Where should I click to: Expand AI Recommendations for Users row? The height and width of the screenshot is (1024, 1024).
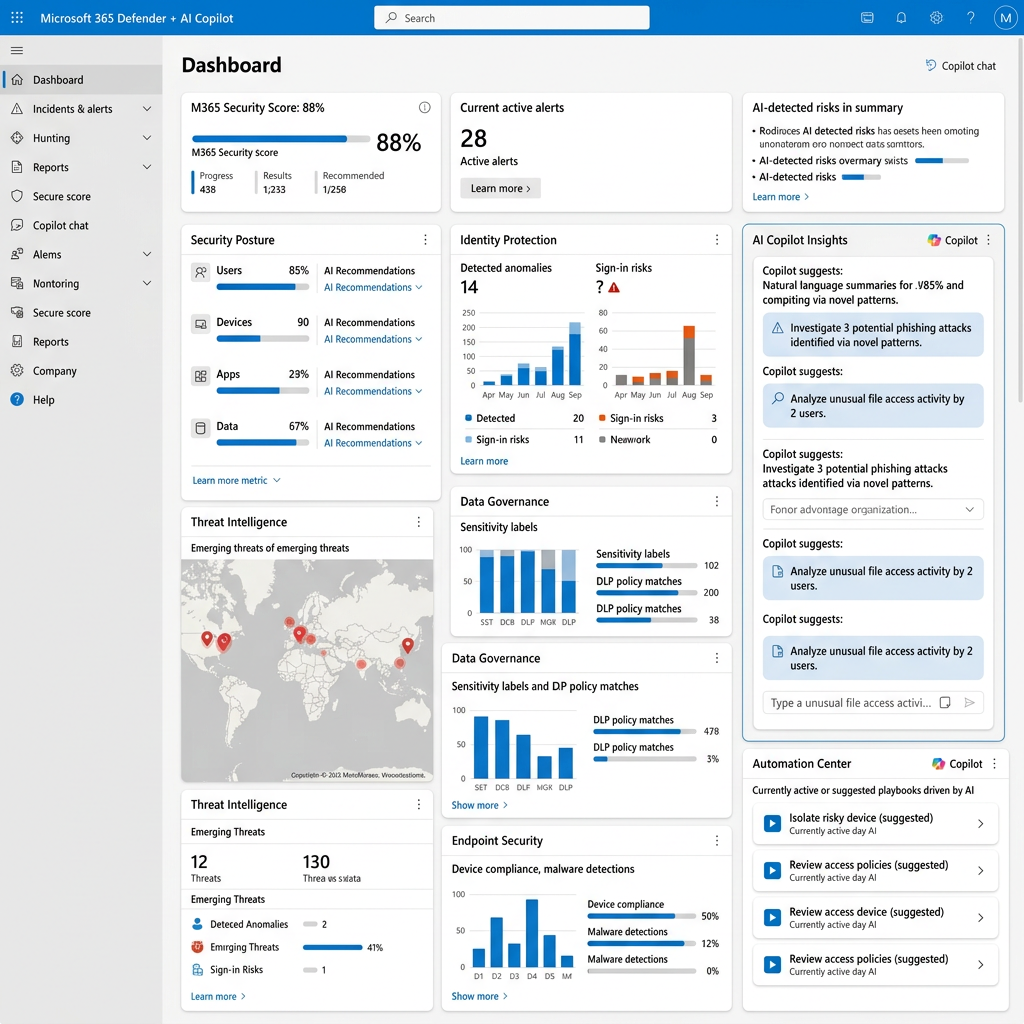point(373,287)
